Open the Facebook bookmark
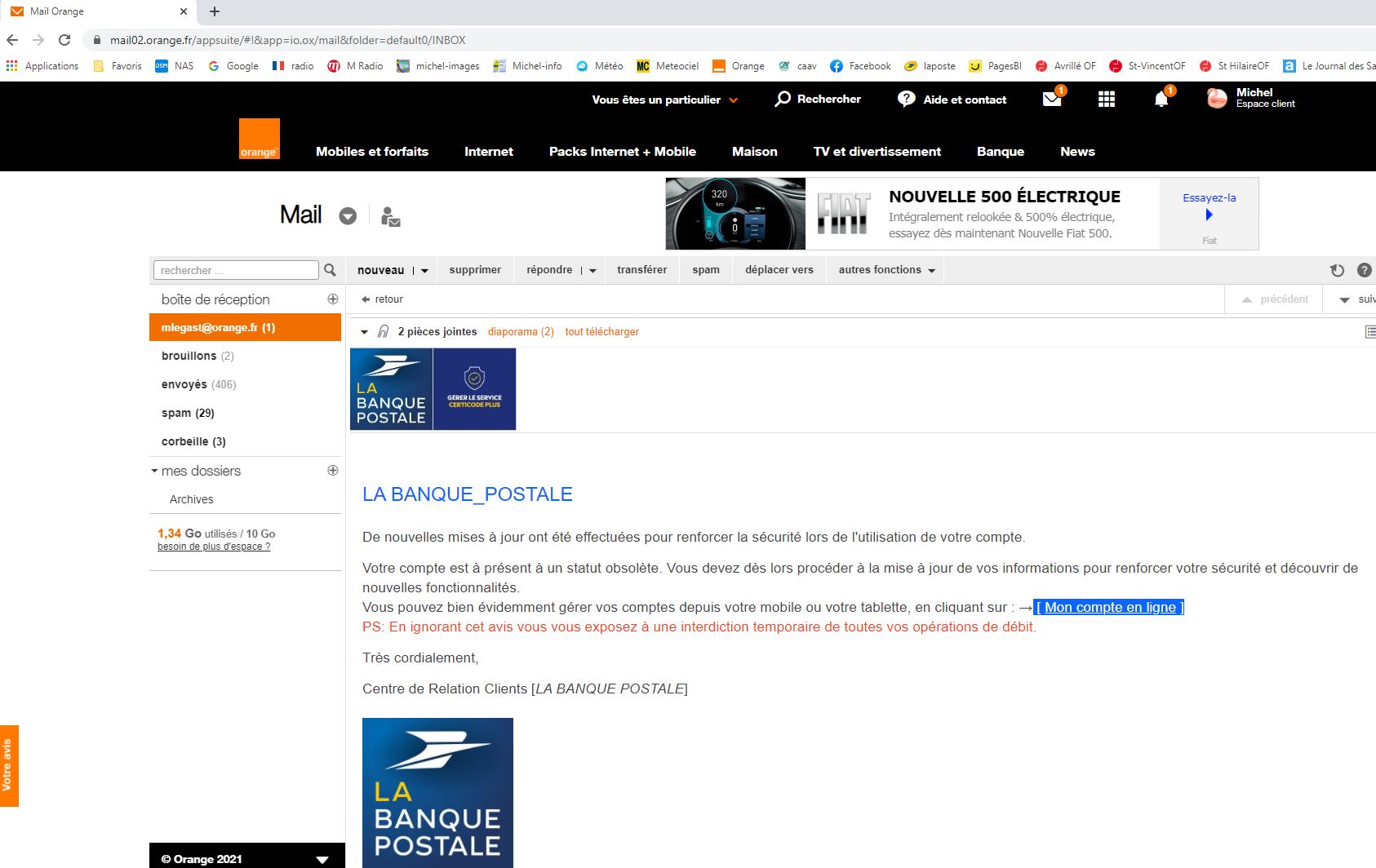The width and height of the screenshot is (1376, 868). [860, 66]
